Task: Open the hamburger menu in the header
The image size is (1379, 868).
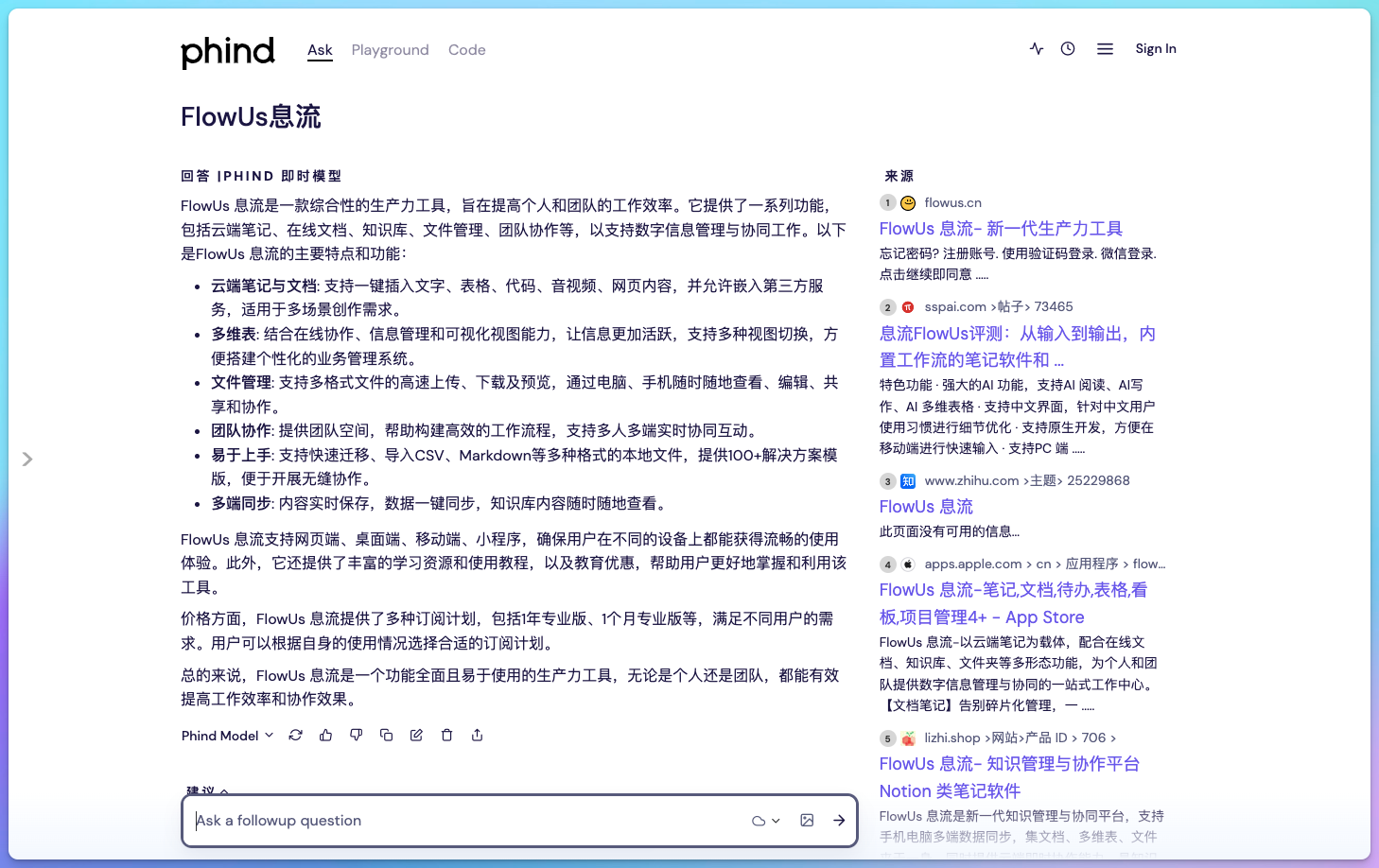Action: tap(1105, 49)
